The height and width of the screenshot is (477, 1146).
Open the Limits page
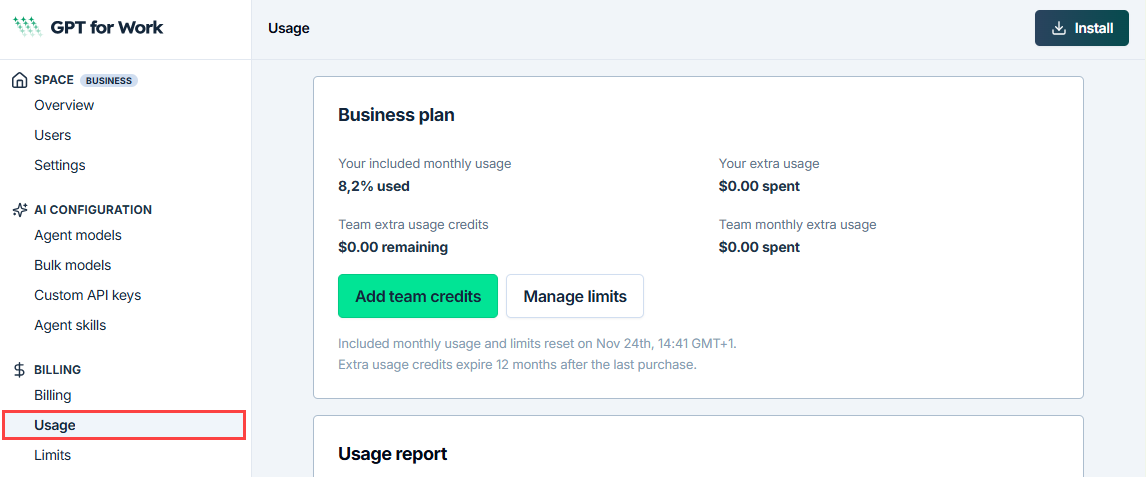[x=53, y=455]
